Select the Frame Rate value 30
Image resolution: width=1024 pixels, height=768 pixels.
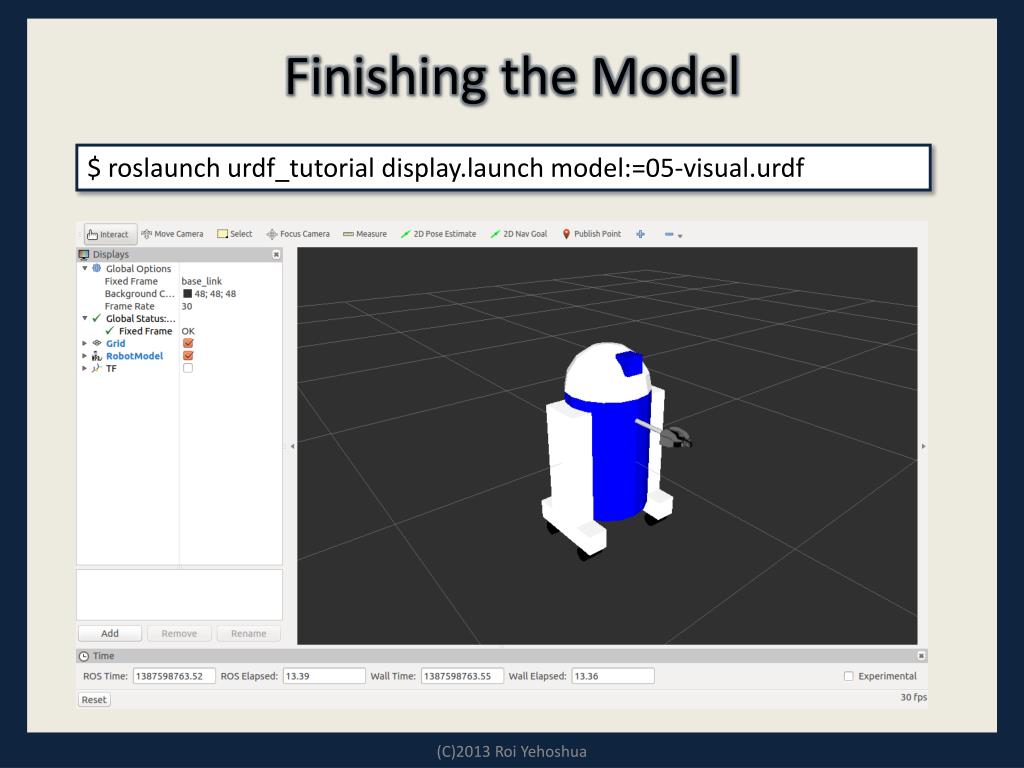tap(187, 306)
